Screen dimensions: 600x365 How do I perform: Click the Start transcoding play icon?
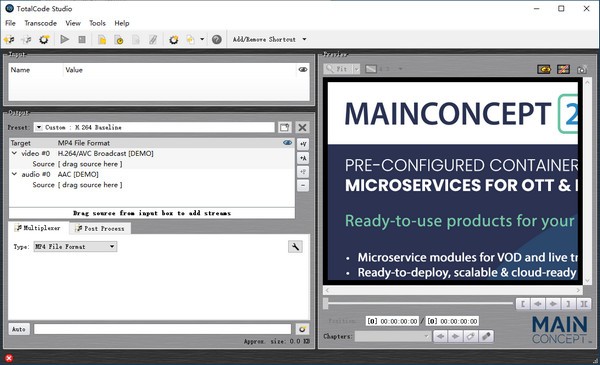point(64,39)
